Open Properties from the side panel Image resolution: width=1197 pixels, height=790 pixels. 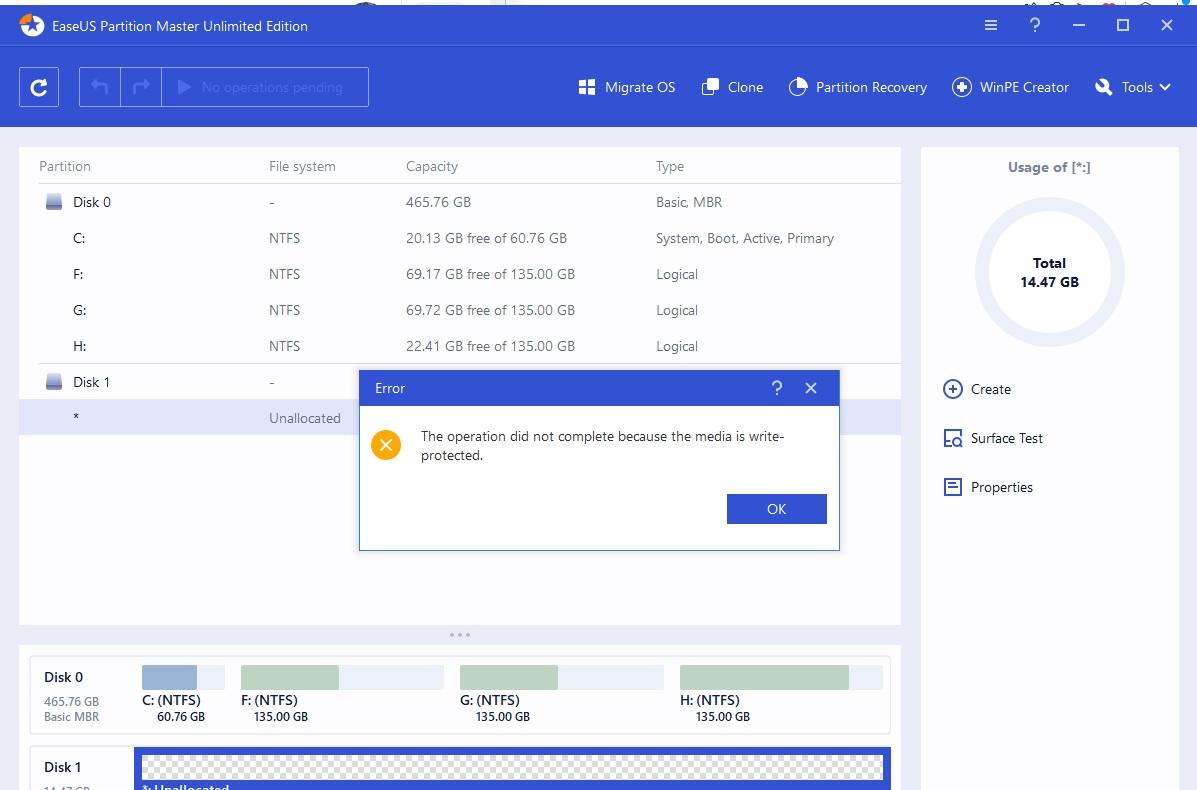(x=988, y=487)
